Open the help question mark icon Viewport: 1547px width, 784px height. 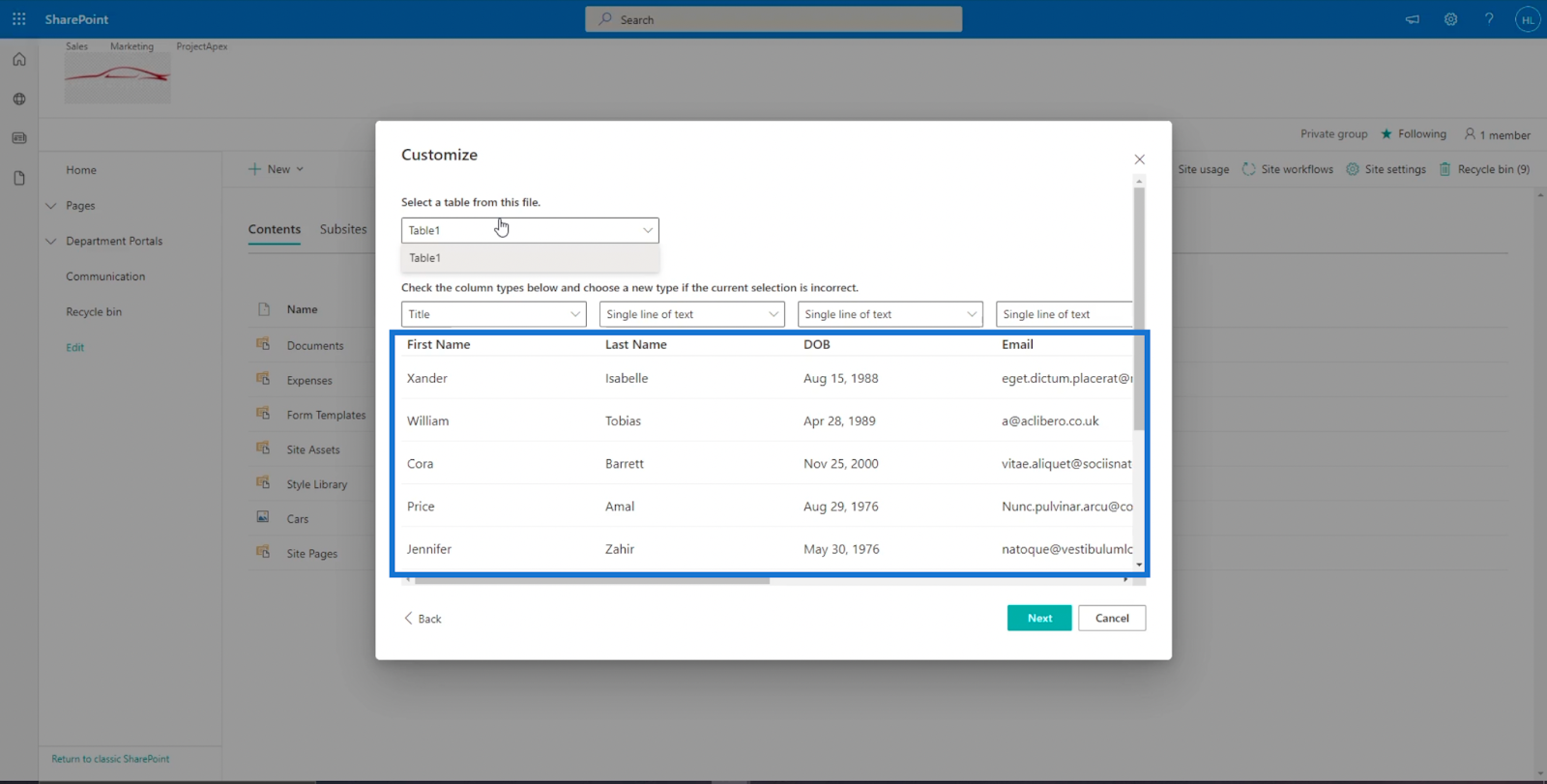1489,19
